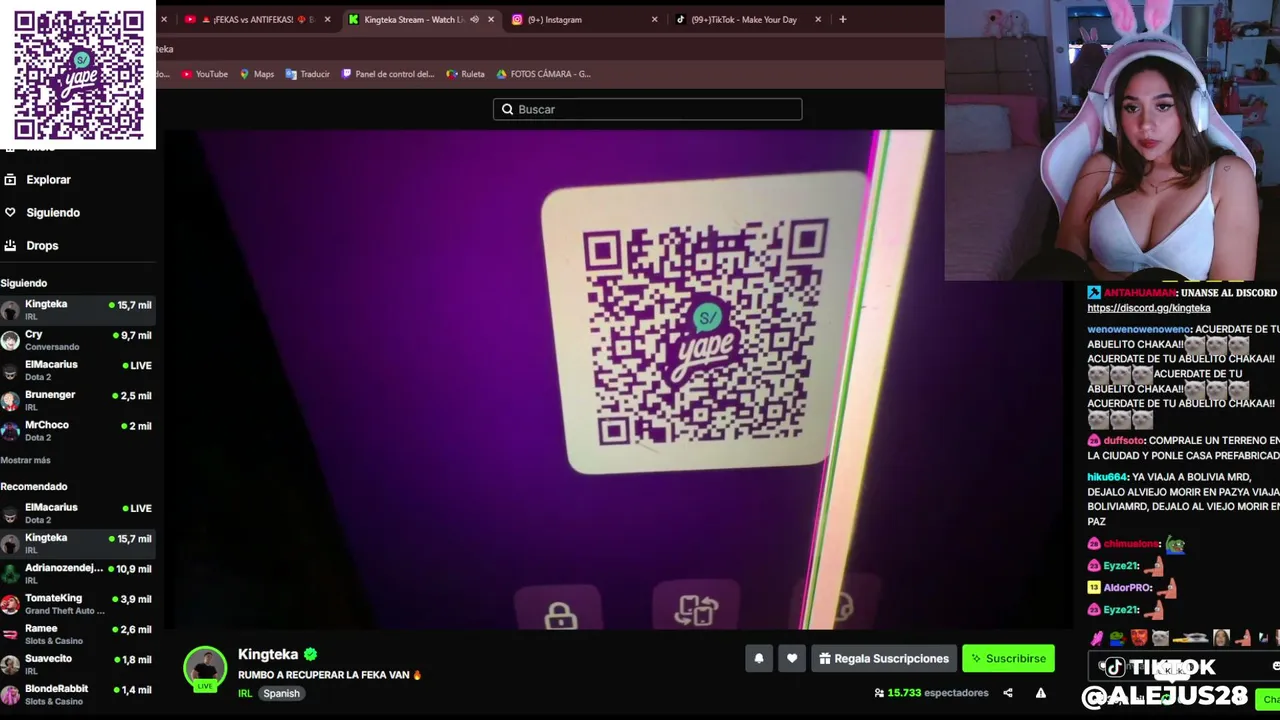
Task: Click the Siguiendo heart icon in sidebar
Action: (10, 213)
